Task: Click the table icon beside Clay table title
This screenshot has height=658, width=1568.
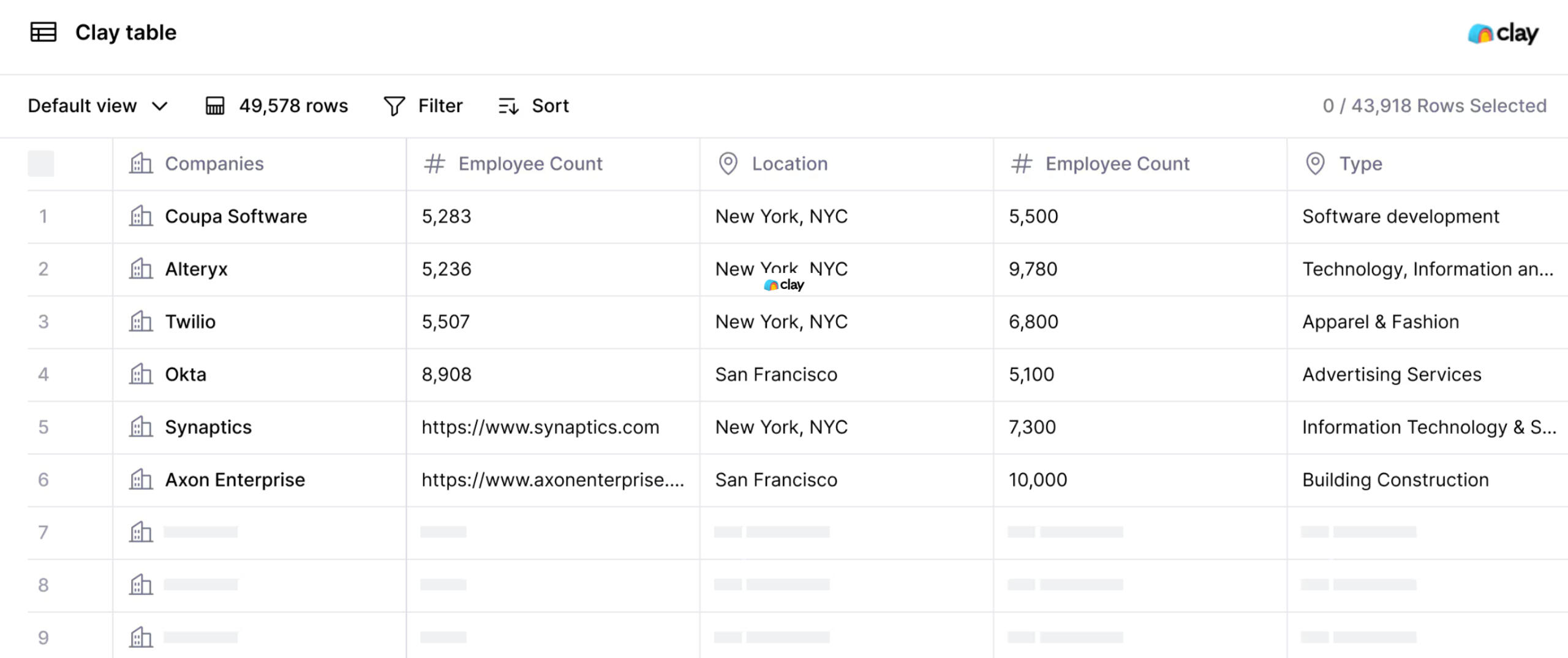Action: click(43, 32)
